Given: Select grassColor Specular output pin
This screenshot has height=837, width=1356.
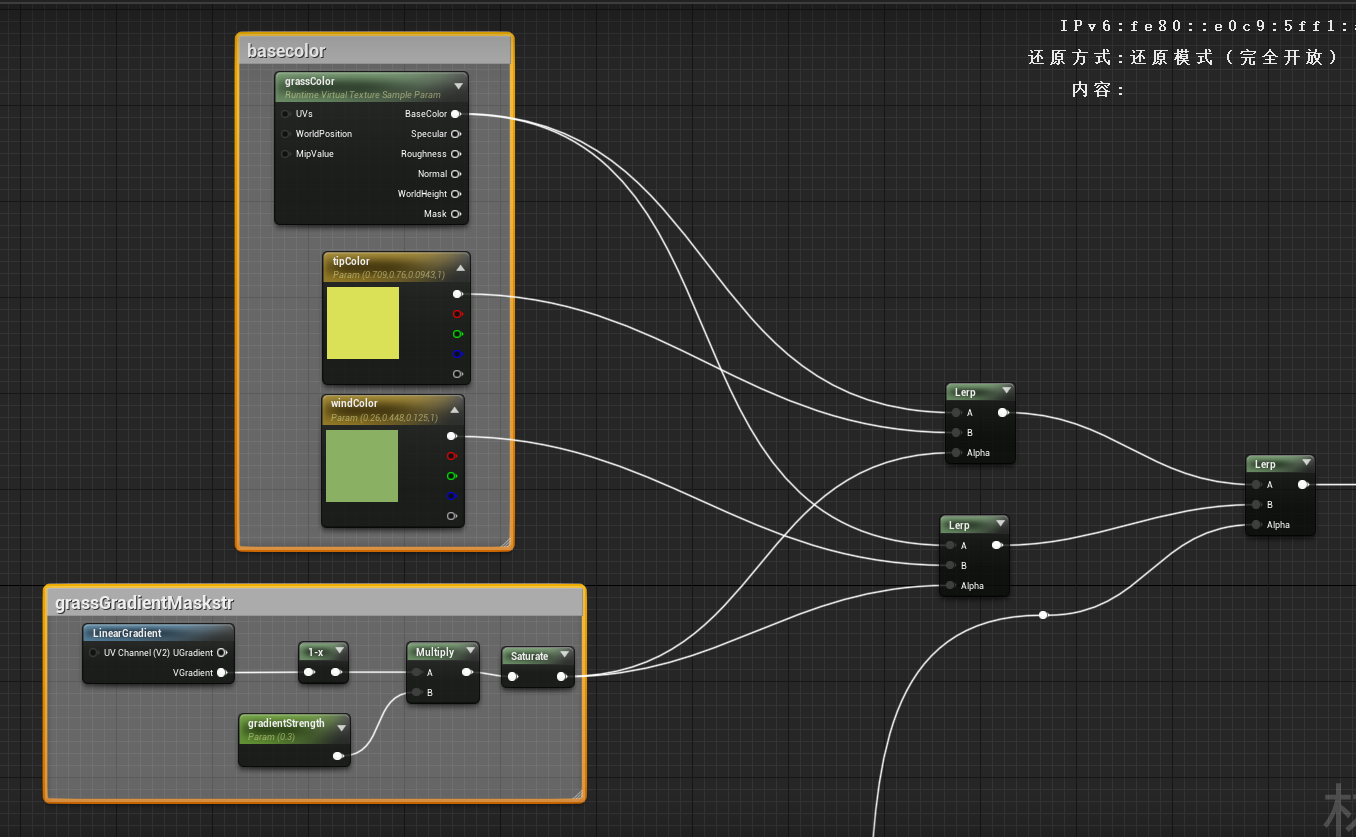Looking at the screenshot, I should (x=455, y=134).
